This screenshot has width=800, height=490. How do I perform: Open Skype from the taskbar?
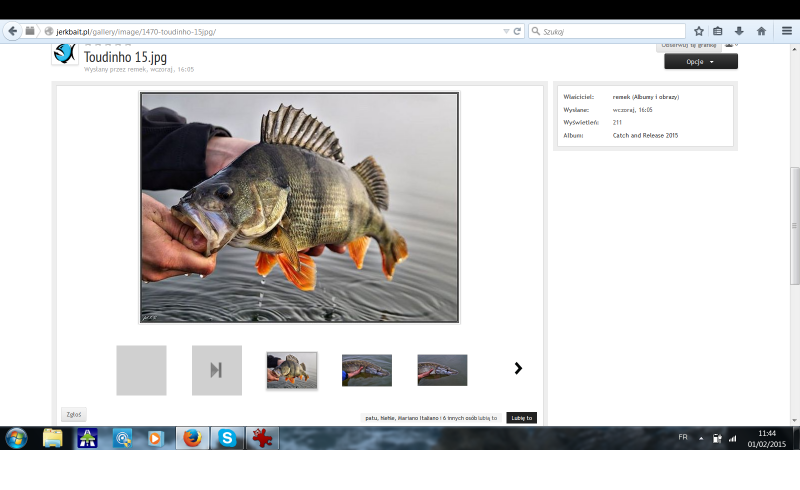pyautogui.click(x=227, y=438)
